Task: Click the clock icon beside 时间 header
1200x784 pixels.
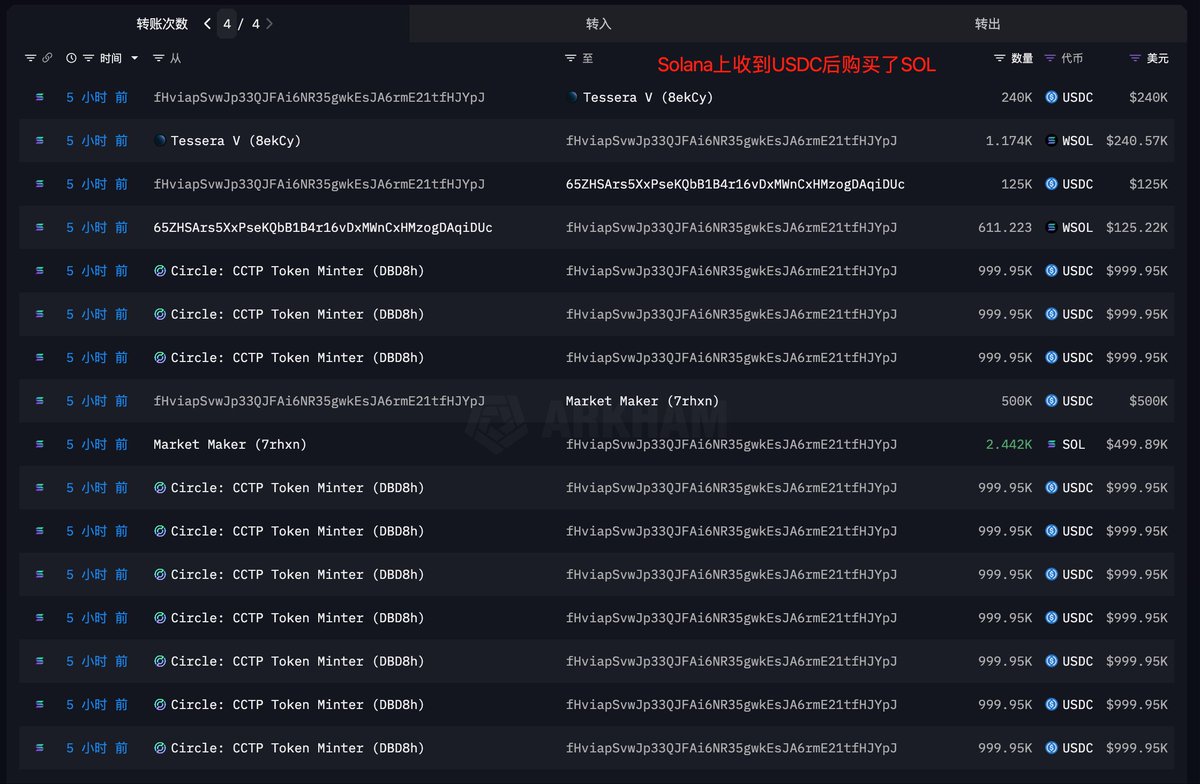Action: 71,59
